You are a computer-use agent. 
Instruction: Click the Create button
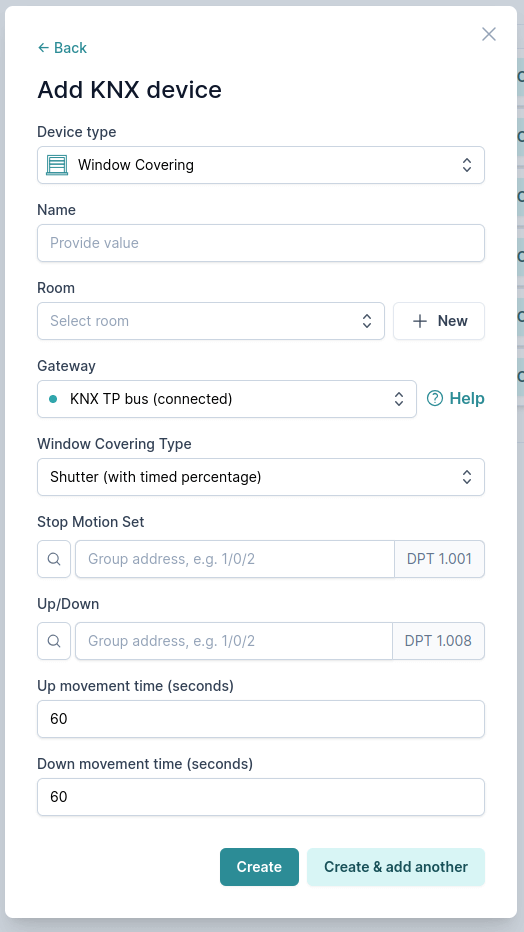259,867
